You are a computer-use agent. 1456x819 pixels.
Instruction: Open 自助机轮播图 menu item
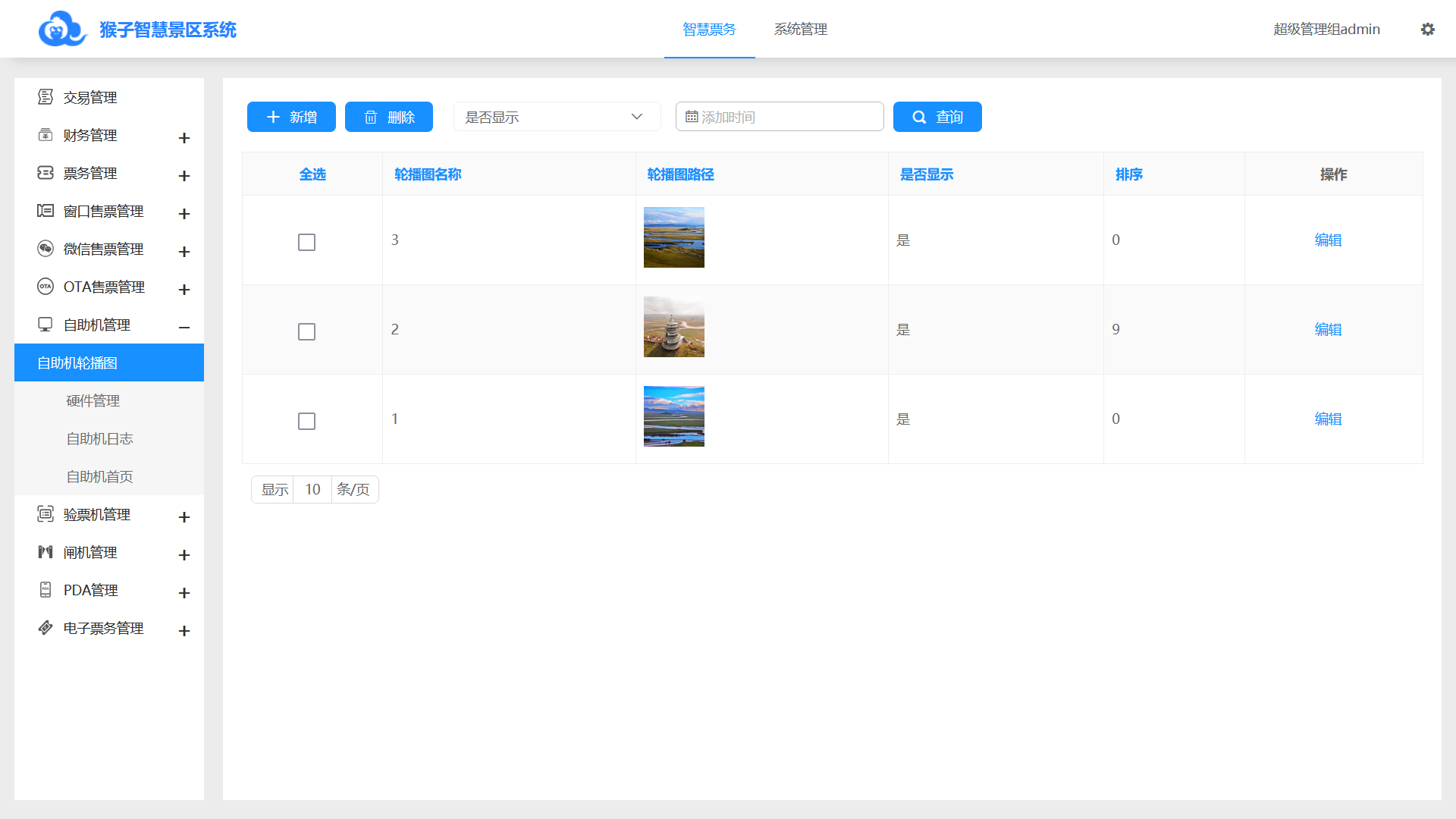click(109, 362)
